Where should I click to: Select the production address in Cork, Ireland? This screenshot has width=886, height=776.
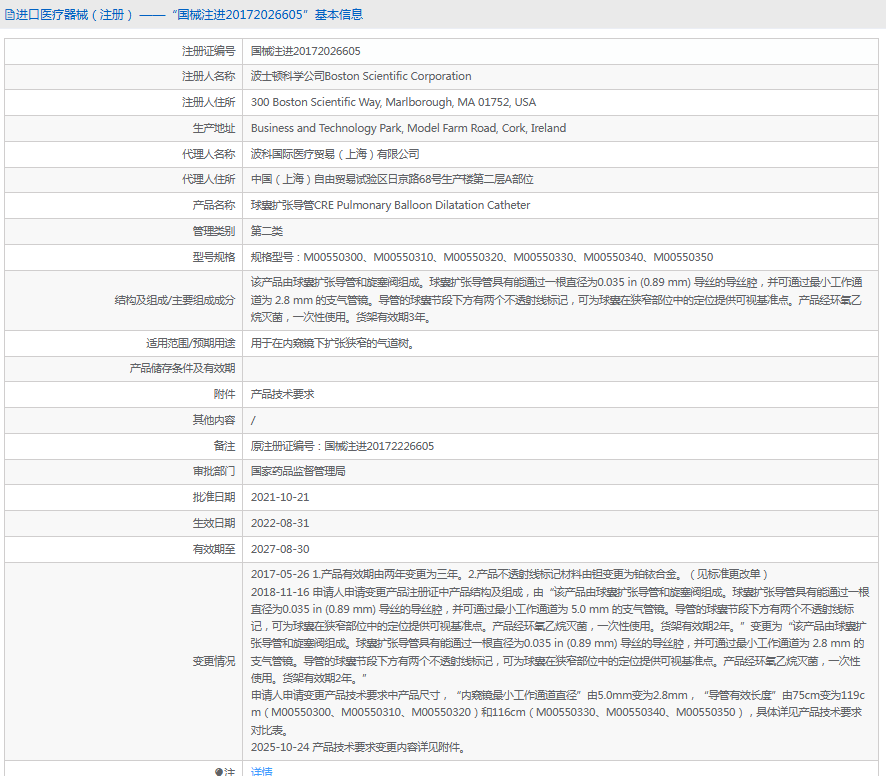(409, 128)
